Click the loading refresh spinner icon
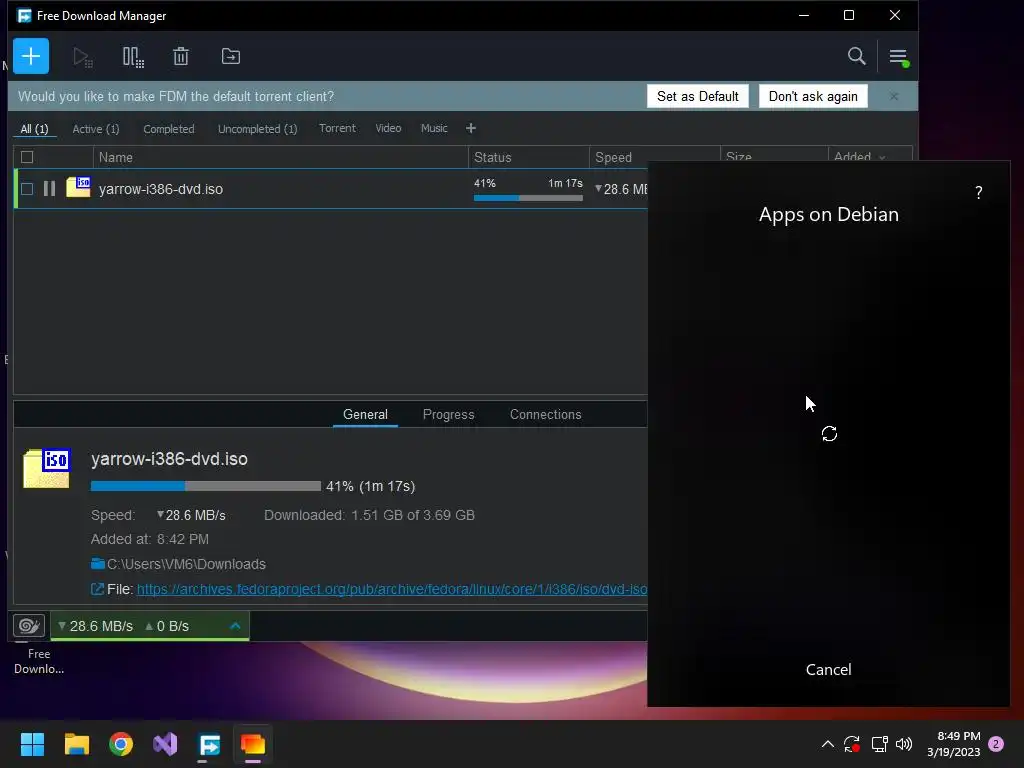 tap(829, 434)
